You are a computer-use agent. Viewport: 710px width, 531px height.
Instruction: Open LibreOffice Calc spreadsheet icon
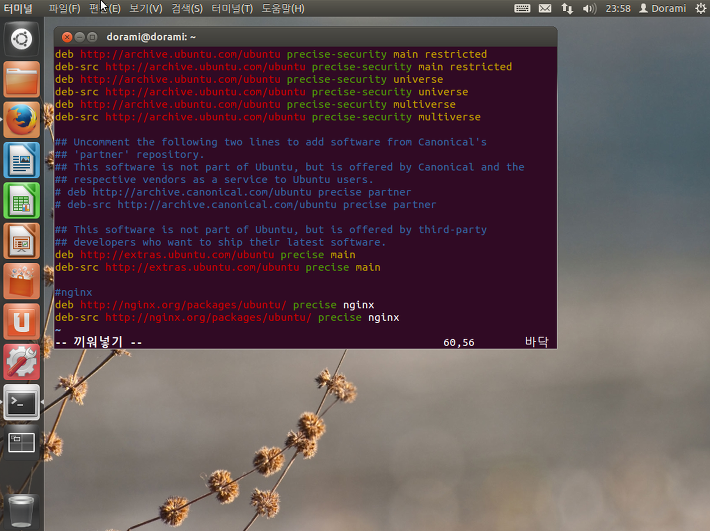coord(21,201)
